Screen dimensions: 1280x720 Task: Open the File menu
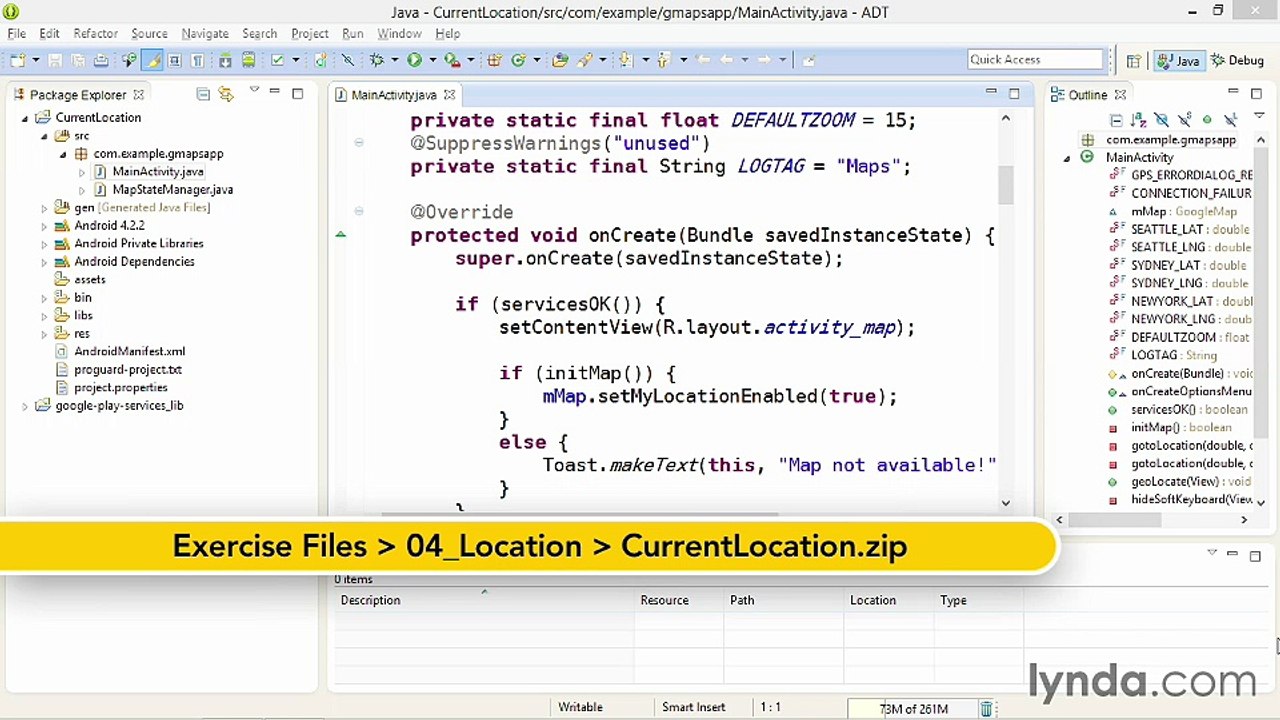[16, 33]
